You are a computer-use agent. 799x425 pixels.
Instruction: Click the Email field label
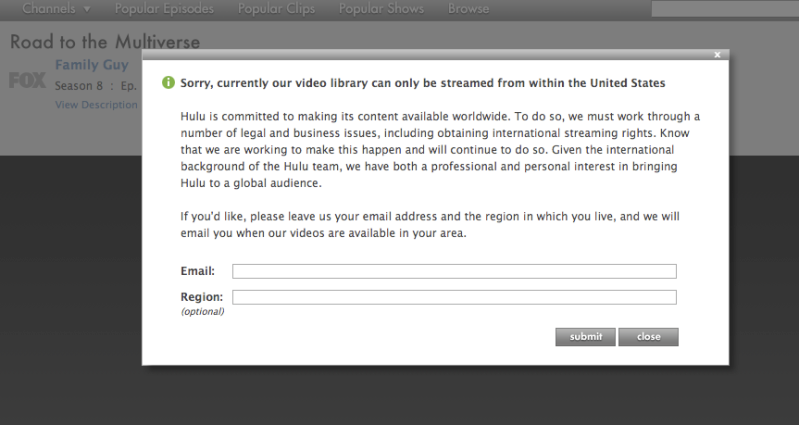click(x=198, y=271)
